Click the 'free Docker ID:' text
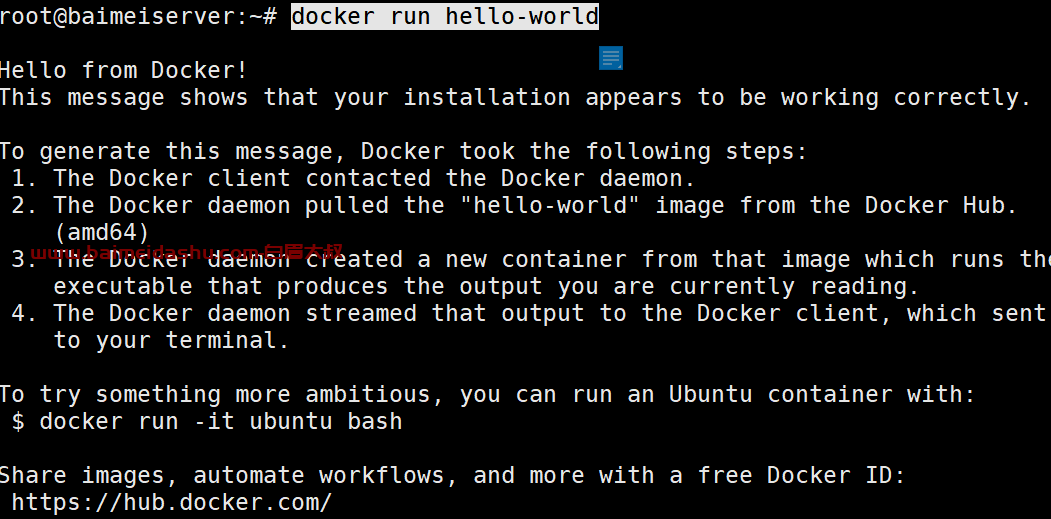The width and height of the screenshot is (1051, 519). pyautogui.click(x=802, y=475)
